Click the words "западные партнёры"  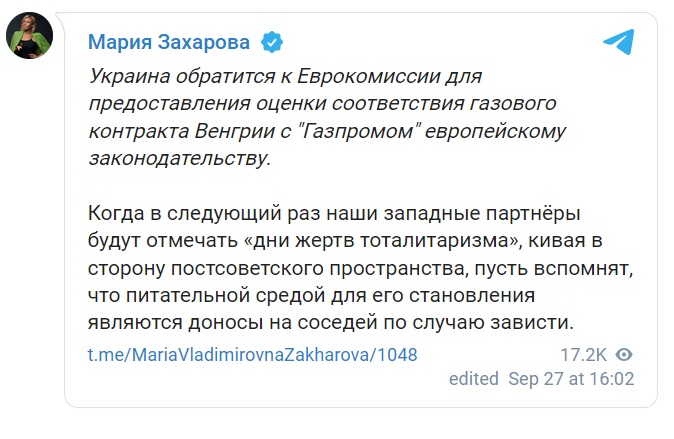coord(481,214)
